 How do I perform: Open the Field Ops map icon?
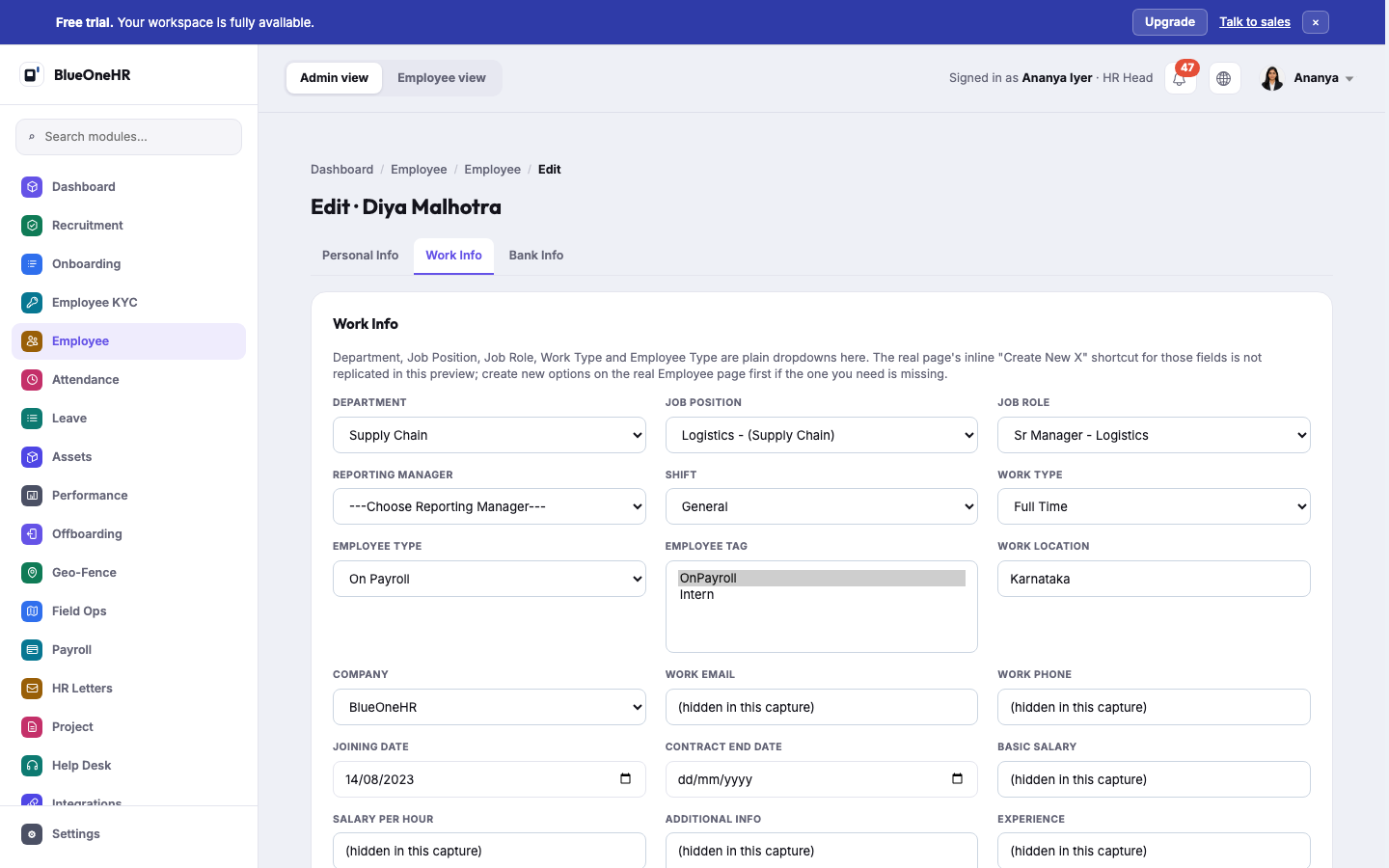pos(32,611)
